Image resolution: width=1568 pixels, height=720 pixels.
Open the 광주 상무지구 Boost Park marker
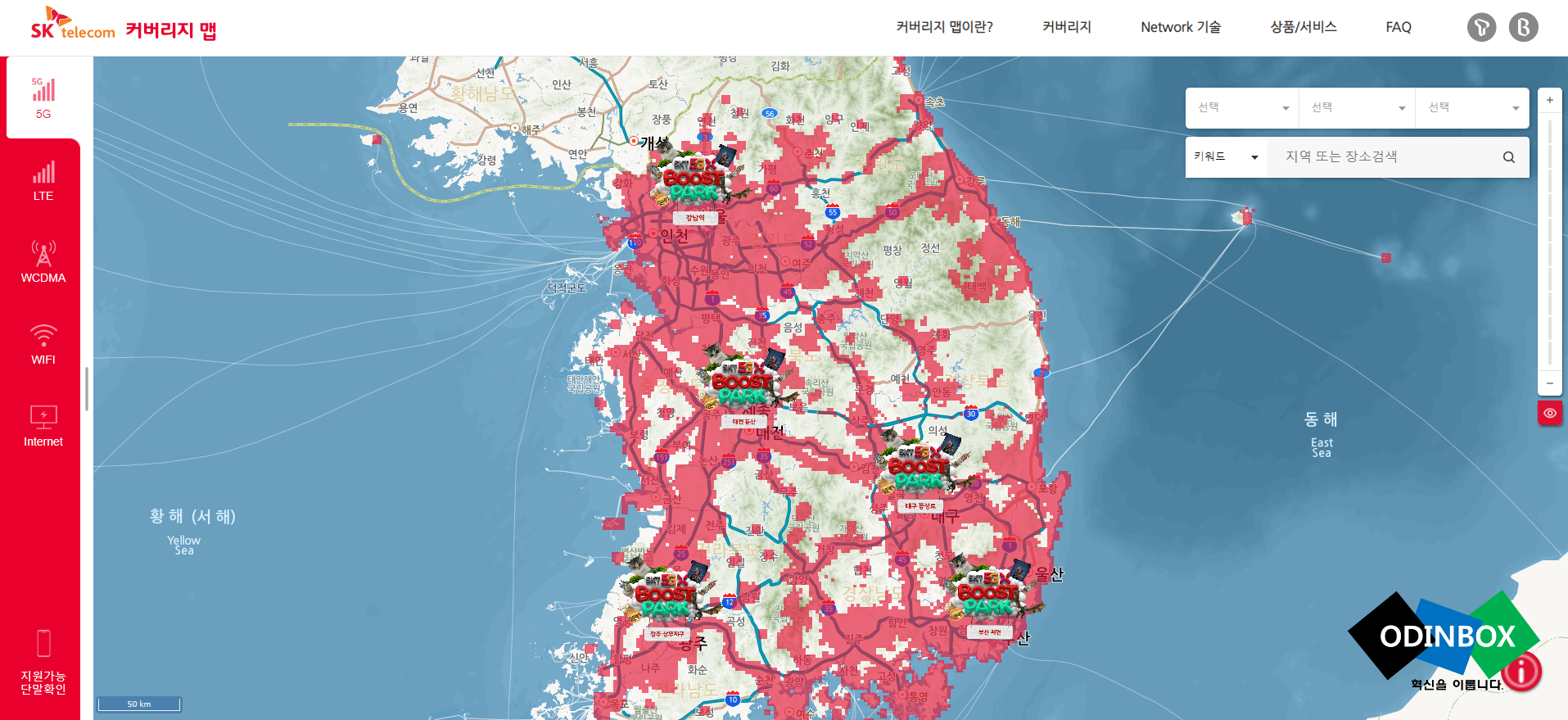(667, 600)
